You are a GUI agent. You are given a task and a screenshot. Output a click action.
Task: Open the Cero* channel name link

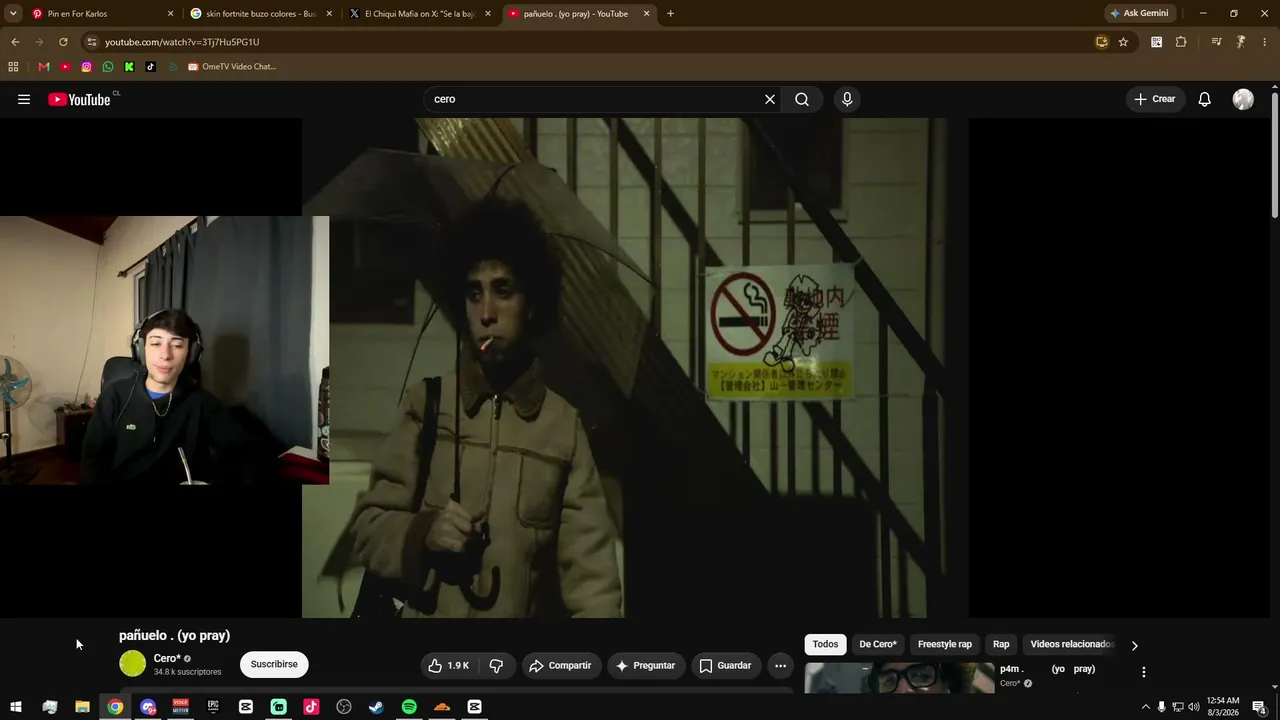[167, 658]
